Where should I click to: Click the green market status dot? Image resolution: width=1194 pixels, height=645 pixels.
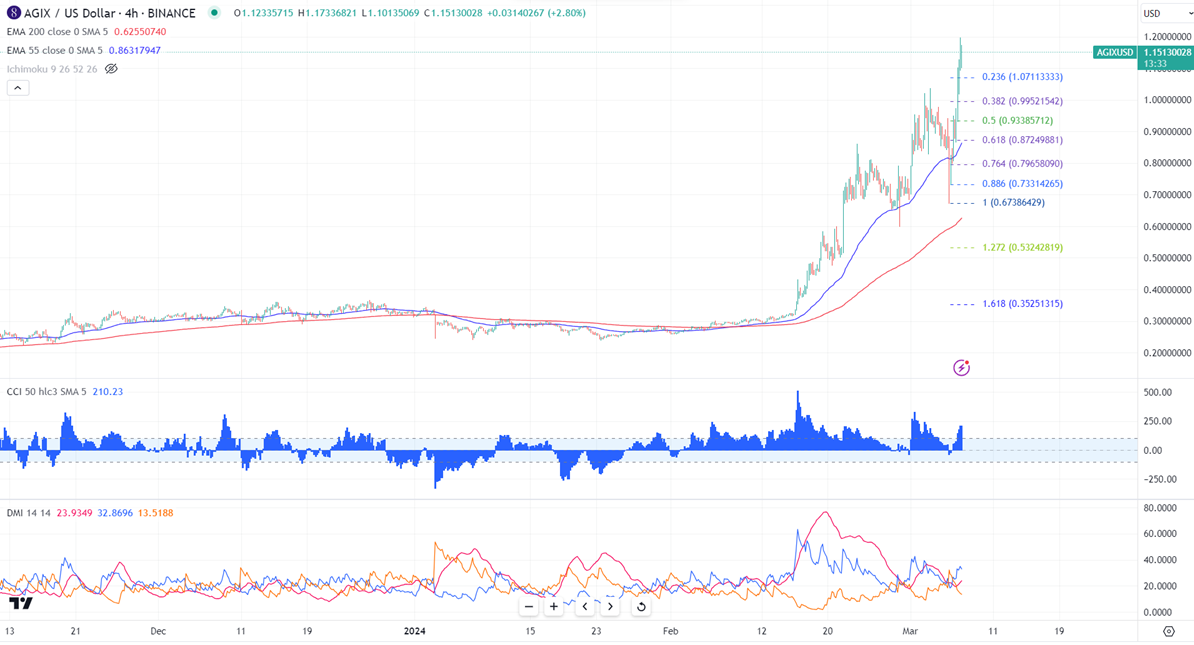tap(215, 13)
